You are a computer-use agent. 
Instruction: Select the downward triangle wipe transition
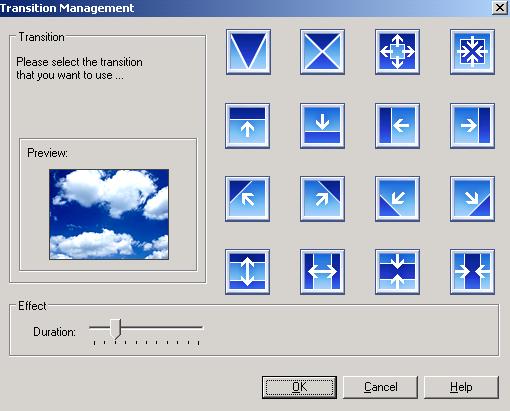pos(248,52)
